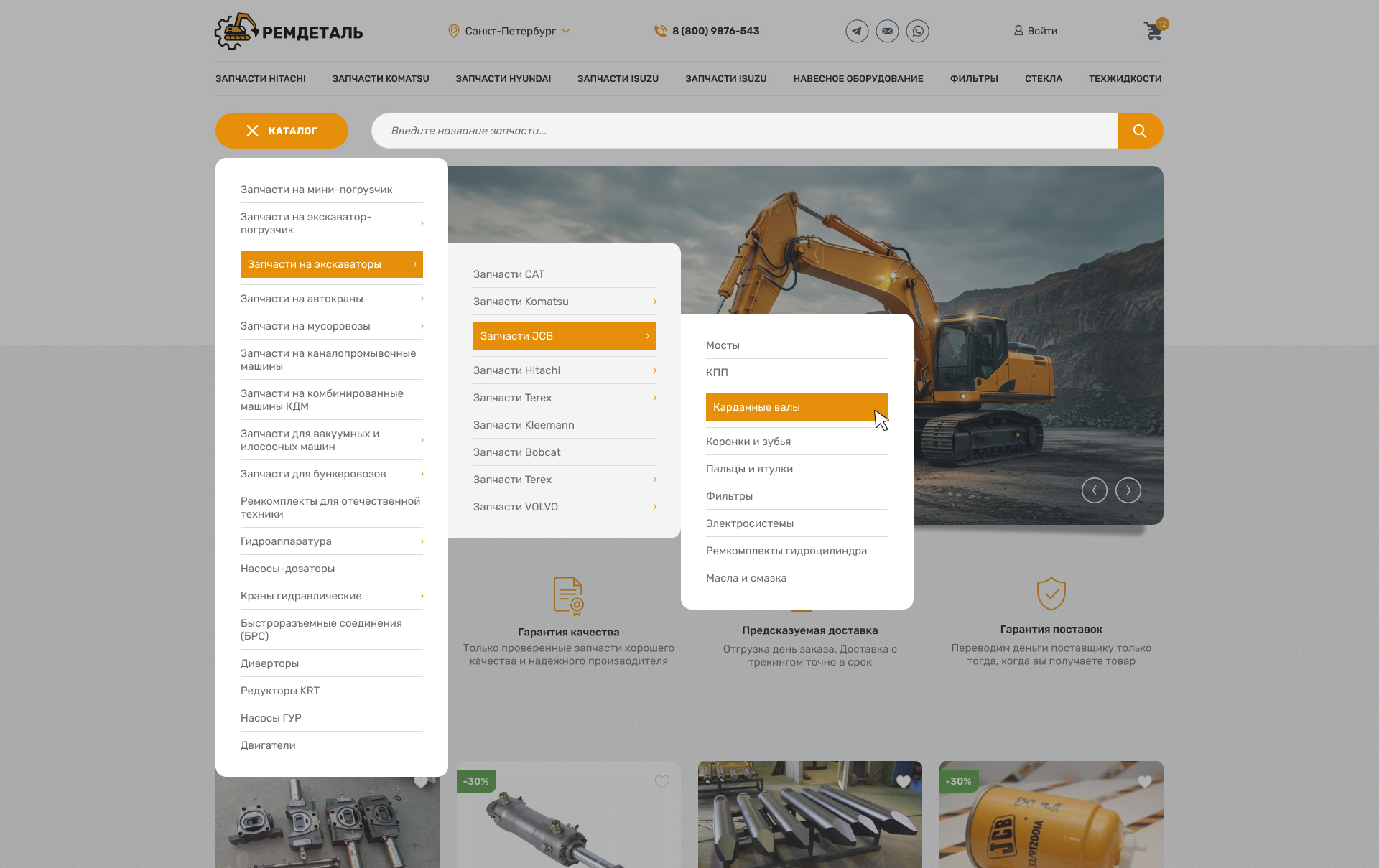The width and height of the screenshot is (1379, 868).
Task: Expand Запчасти на экскаватор-погрузчик submenu arrow
Action: pyautogui.click(x=422, y=223)
